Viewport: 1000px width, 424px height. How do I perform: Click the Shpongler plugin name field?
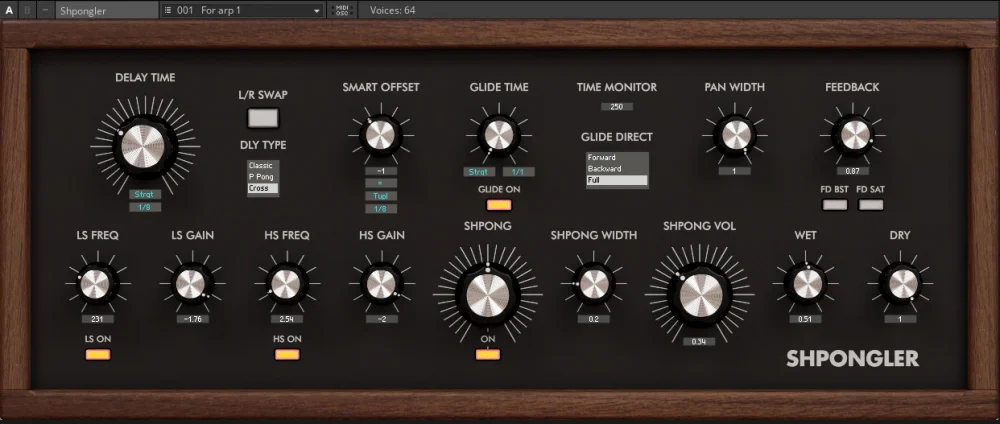[x=107, y=10]
